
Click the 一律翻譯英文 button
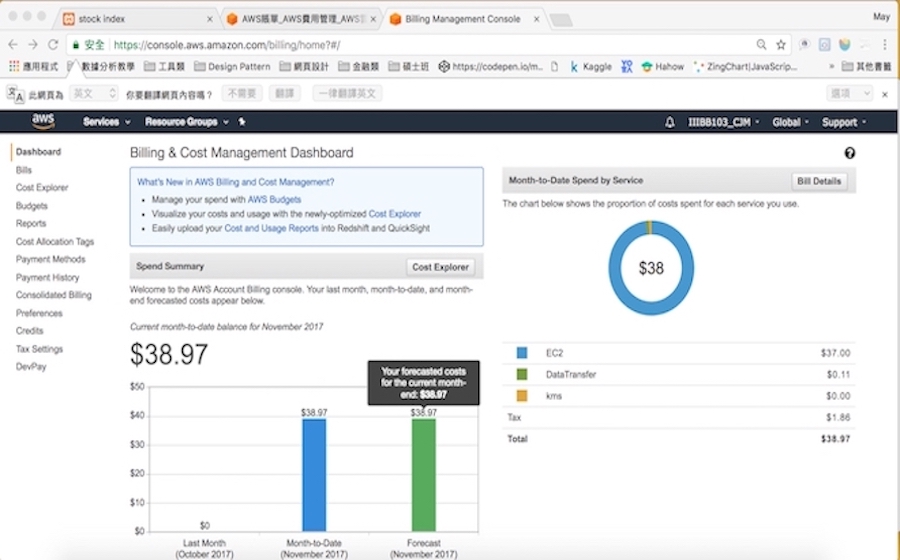347,94
